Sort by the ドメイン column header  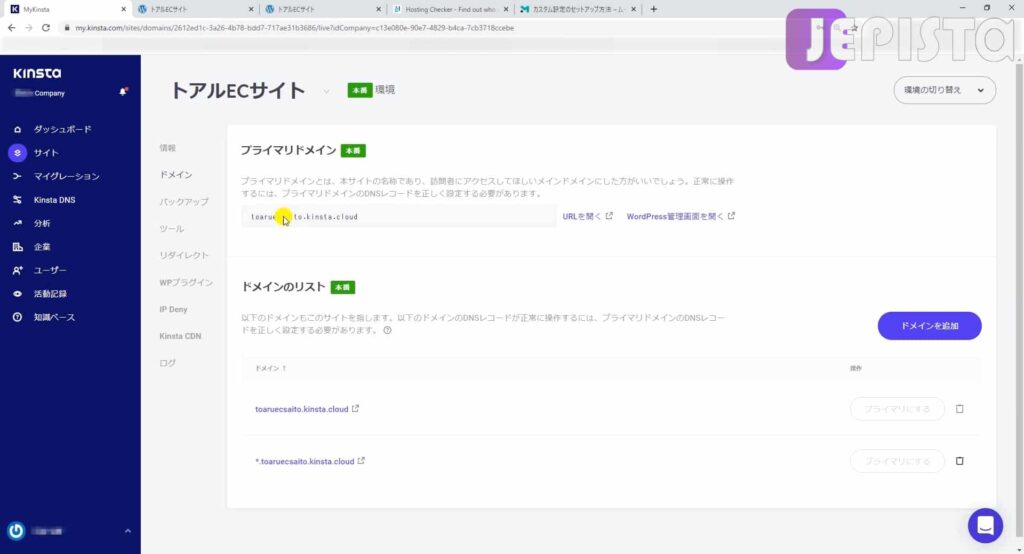tap(270, 368)
